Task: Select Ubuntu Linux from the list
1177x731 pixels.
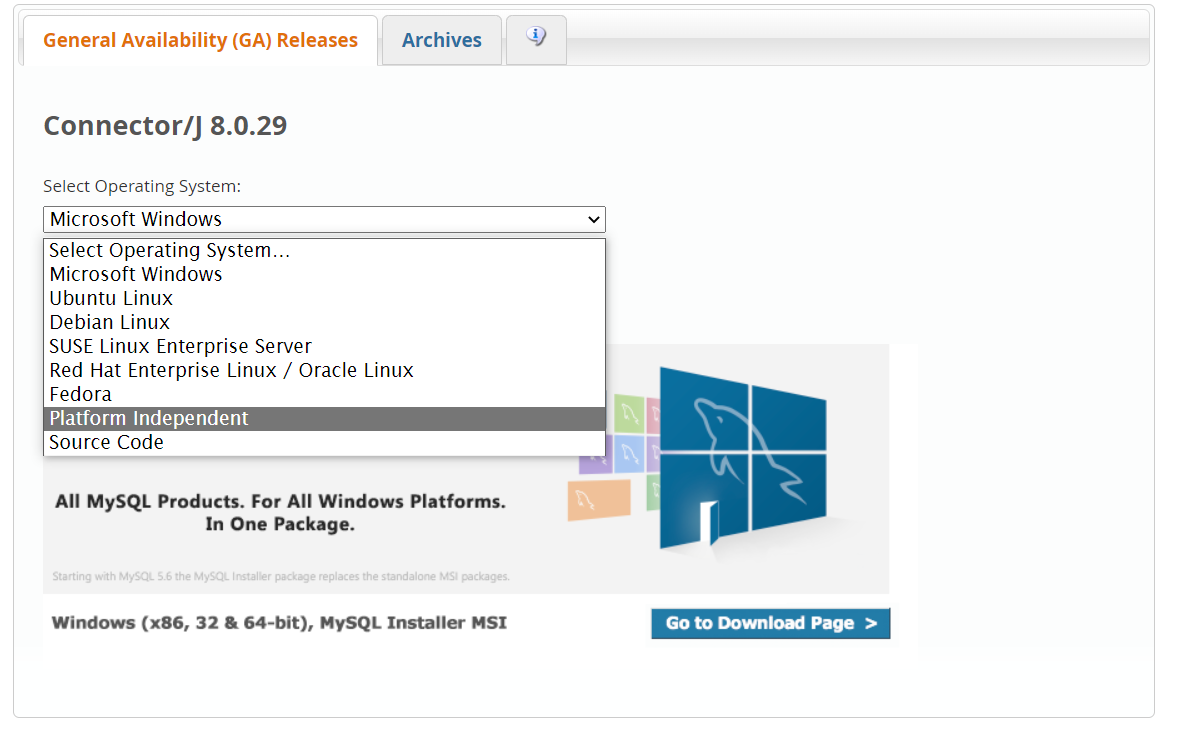Action: [x=324, y=298]
